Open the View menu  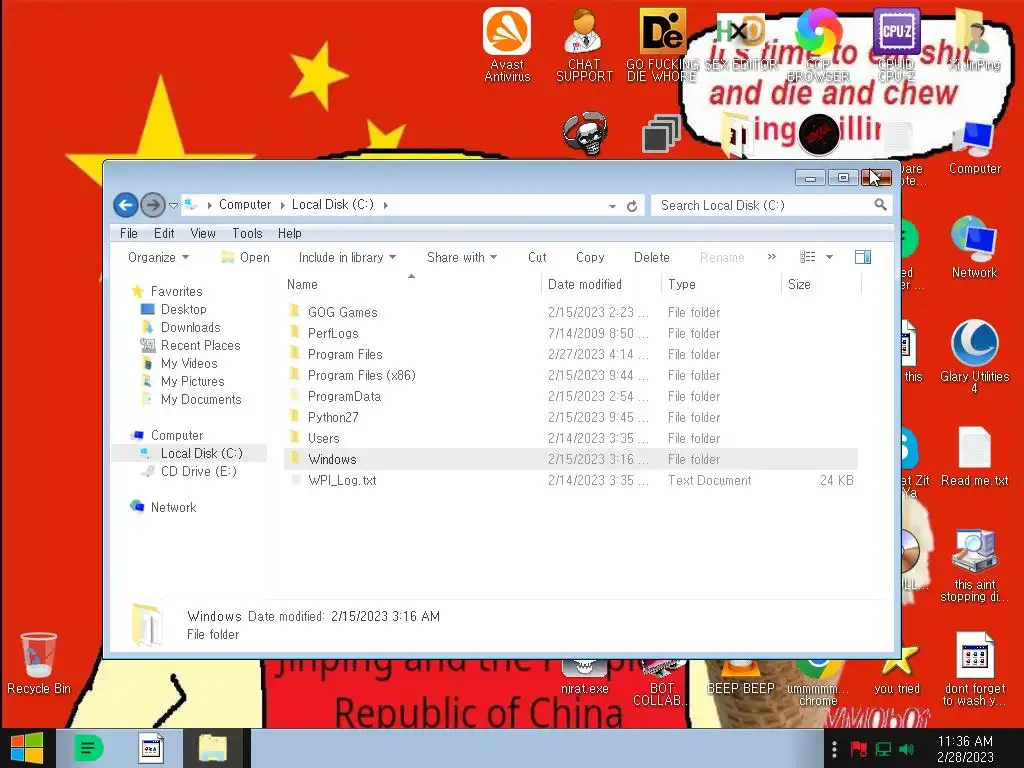pos(203,233)
